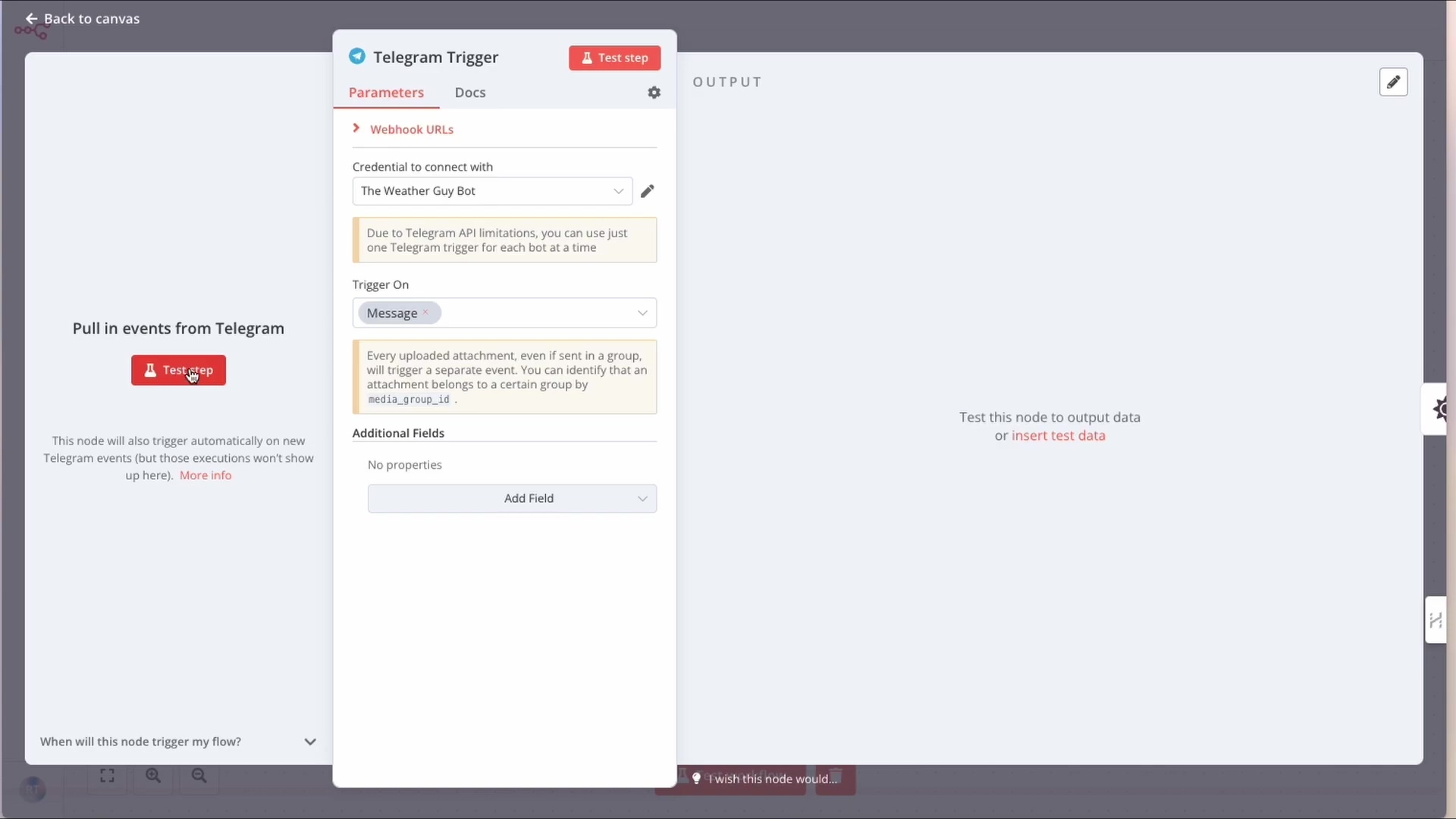Click the Telegram logo icon
Image resolution: width=1456 pixels, height=819 pixels.
click(x=357, y=57)
